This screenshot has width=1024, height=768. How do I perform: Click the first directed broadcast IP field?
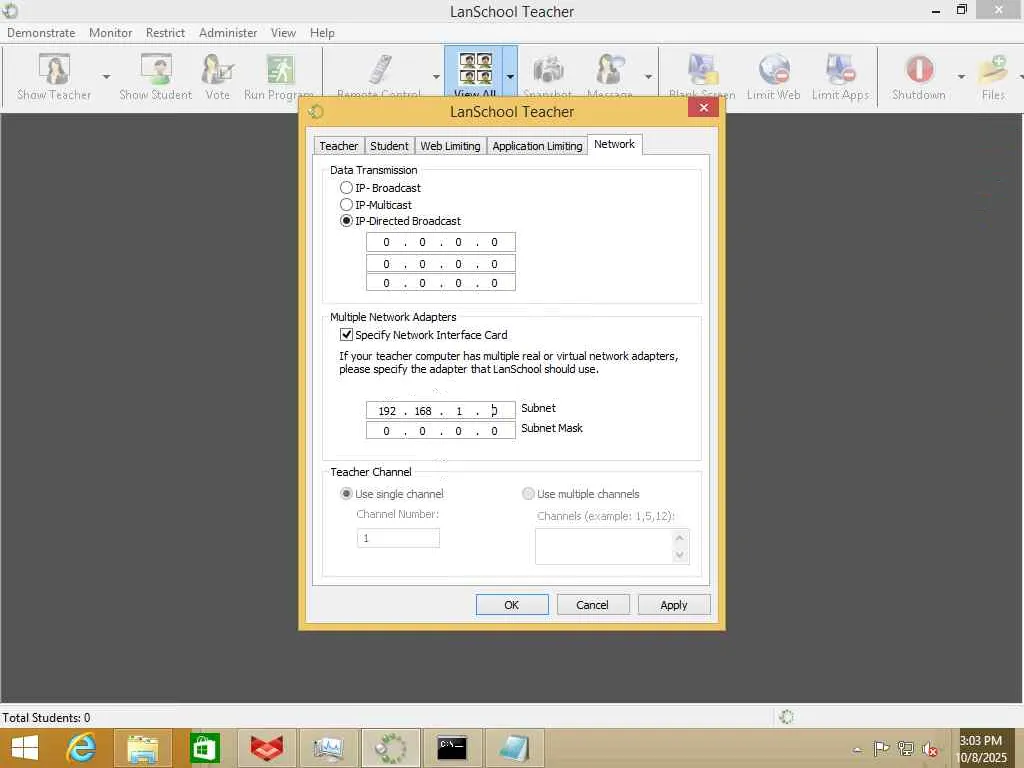(441, 242)
